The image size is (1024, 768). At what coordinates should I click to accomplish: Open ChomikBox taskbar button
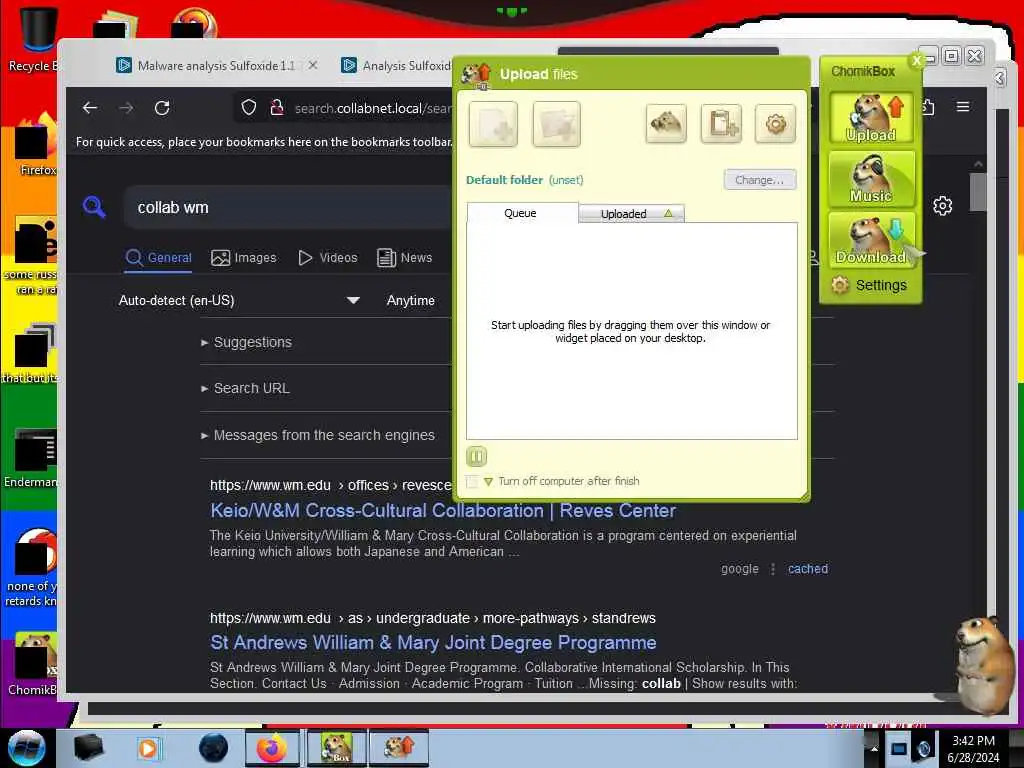click(336, 748)
